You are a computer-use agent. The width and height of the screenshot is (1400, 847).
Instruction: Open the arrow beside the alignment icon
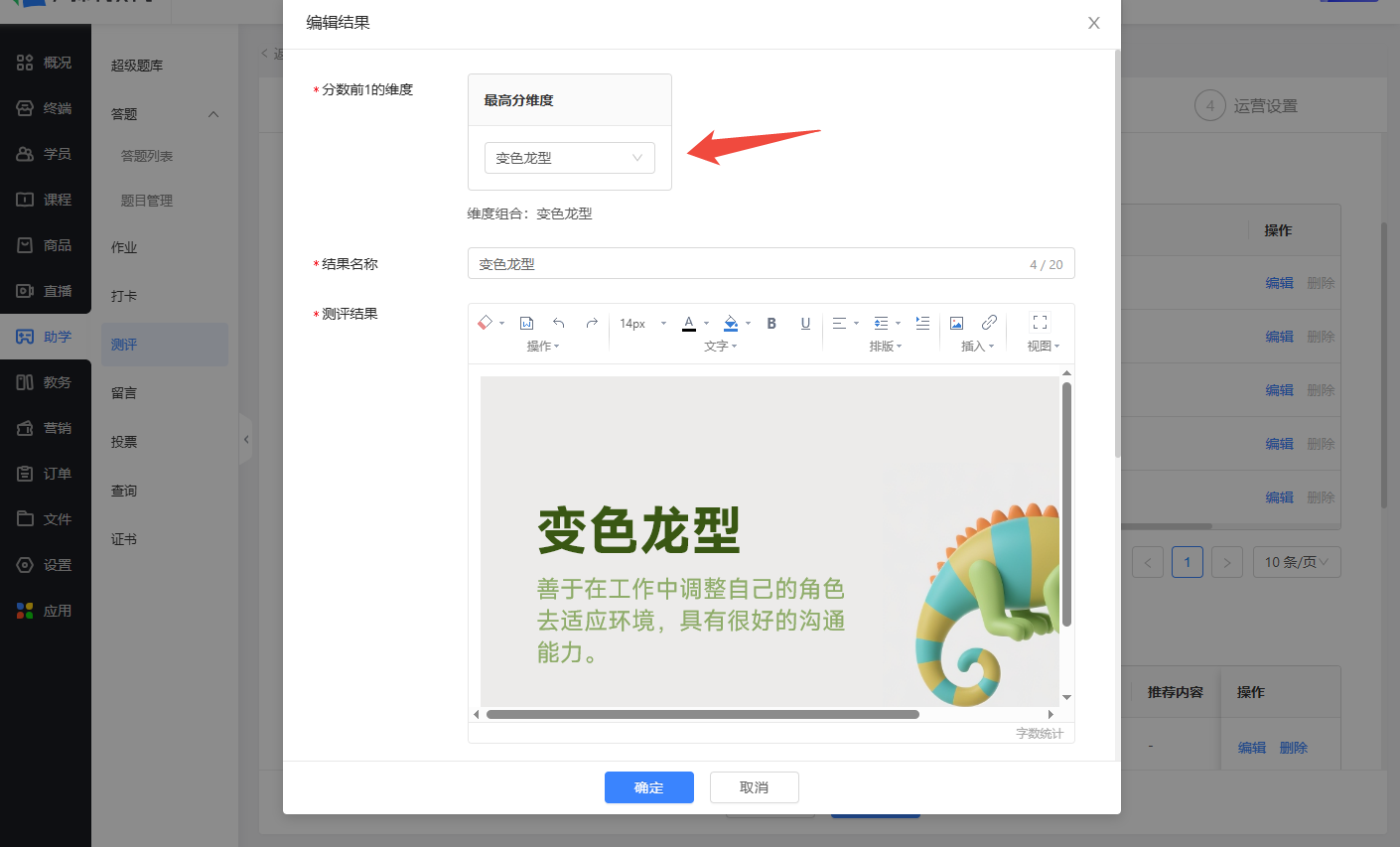click(x=856, y=323)
